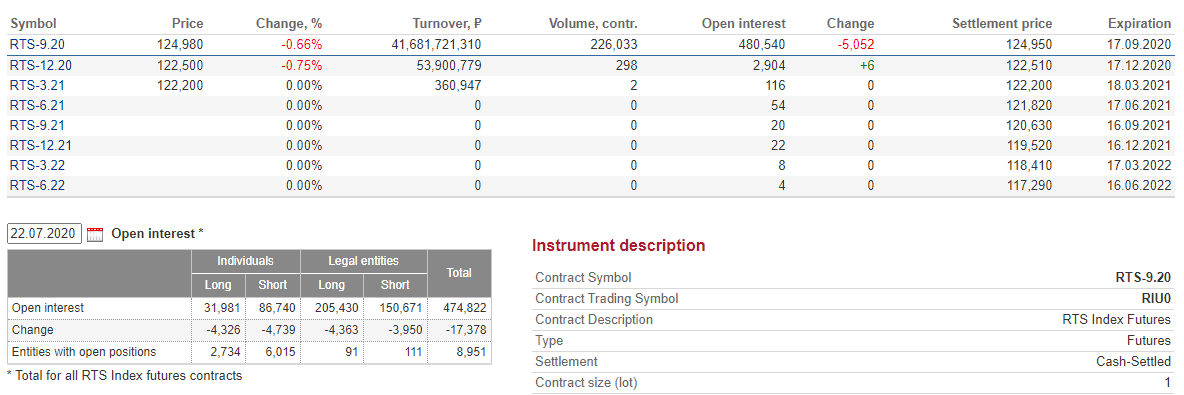
Task: Select Legal entities short value 150,671
Action: [400, 308]
